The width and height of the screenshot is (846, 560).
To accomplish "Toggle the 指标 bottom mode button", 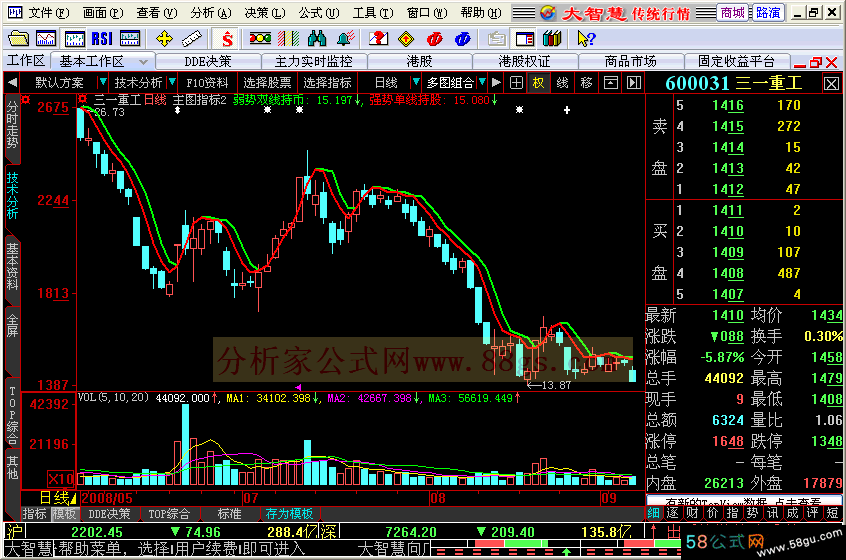I will coord(35,514).
